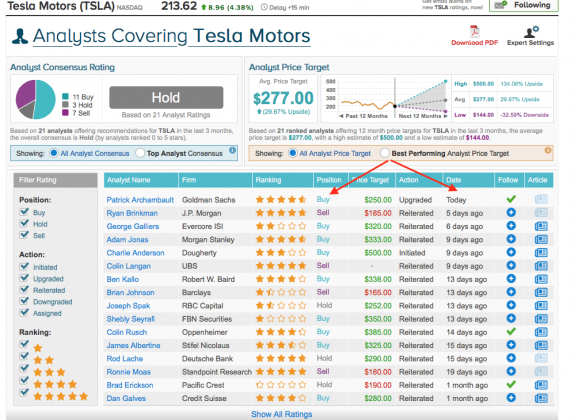Viewport: 578px width, 420px height.
Task: Follow Ryan Brinkman with plus icon
Action: [511, 213]
